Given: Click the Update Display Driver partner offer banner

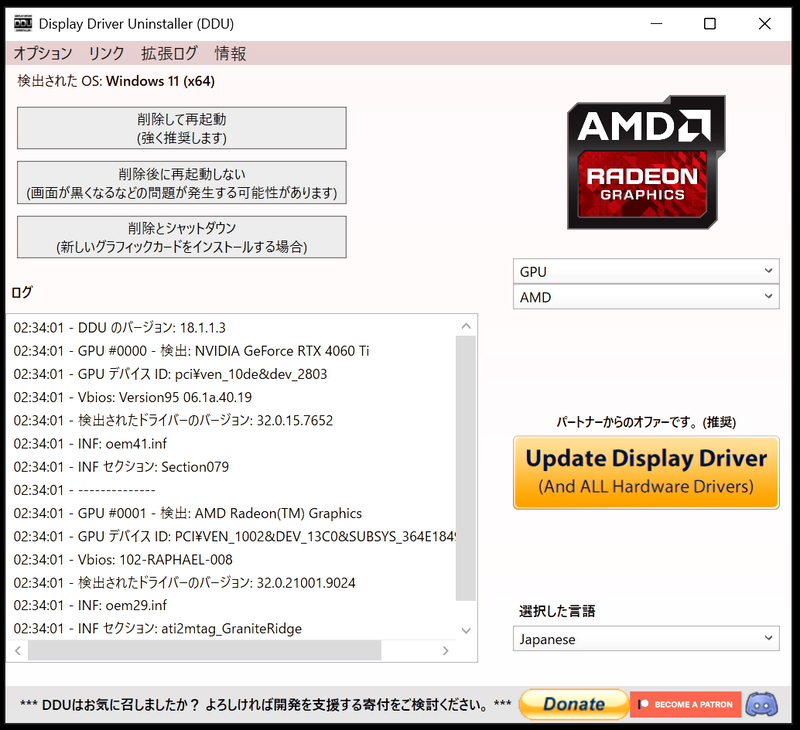Looking at the screenshot, I should coord(645,470).
